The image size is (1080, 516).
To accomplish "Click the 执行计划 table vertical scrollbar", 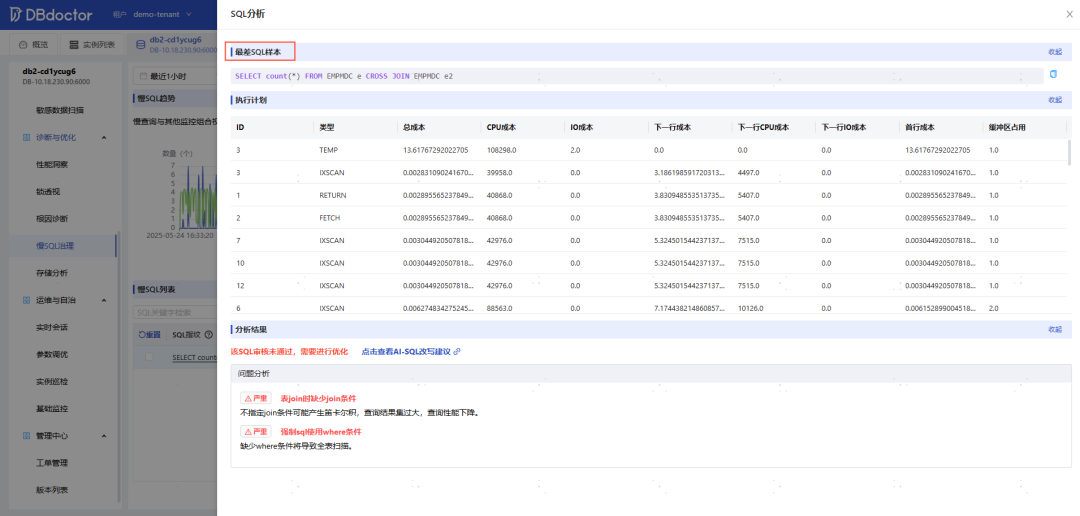I will click(x=1069, y=152).
